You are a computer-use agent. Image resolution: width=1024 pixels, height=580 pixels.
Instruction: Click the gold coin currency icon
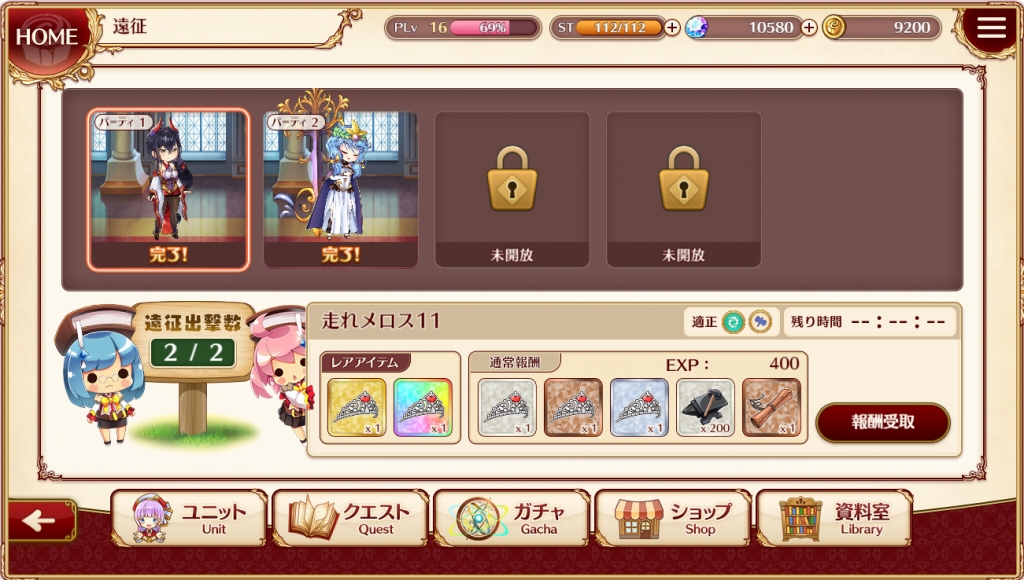pos(834,27)
